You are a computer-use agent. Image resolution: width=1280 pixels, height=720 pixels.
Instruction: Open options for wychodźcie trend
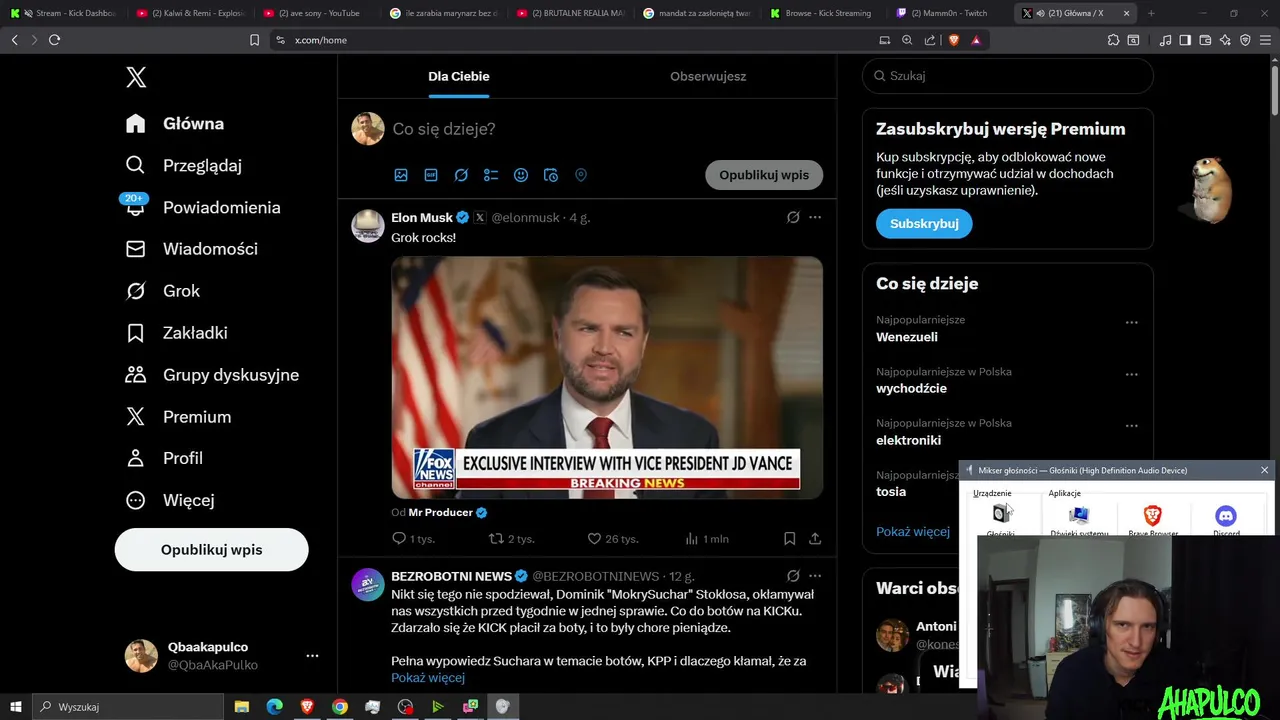1131,374
